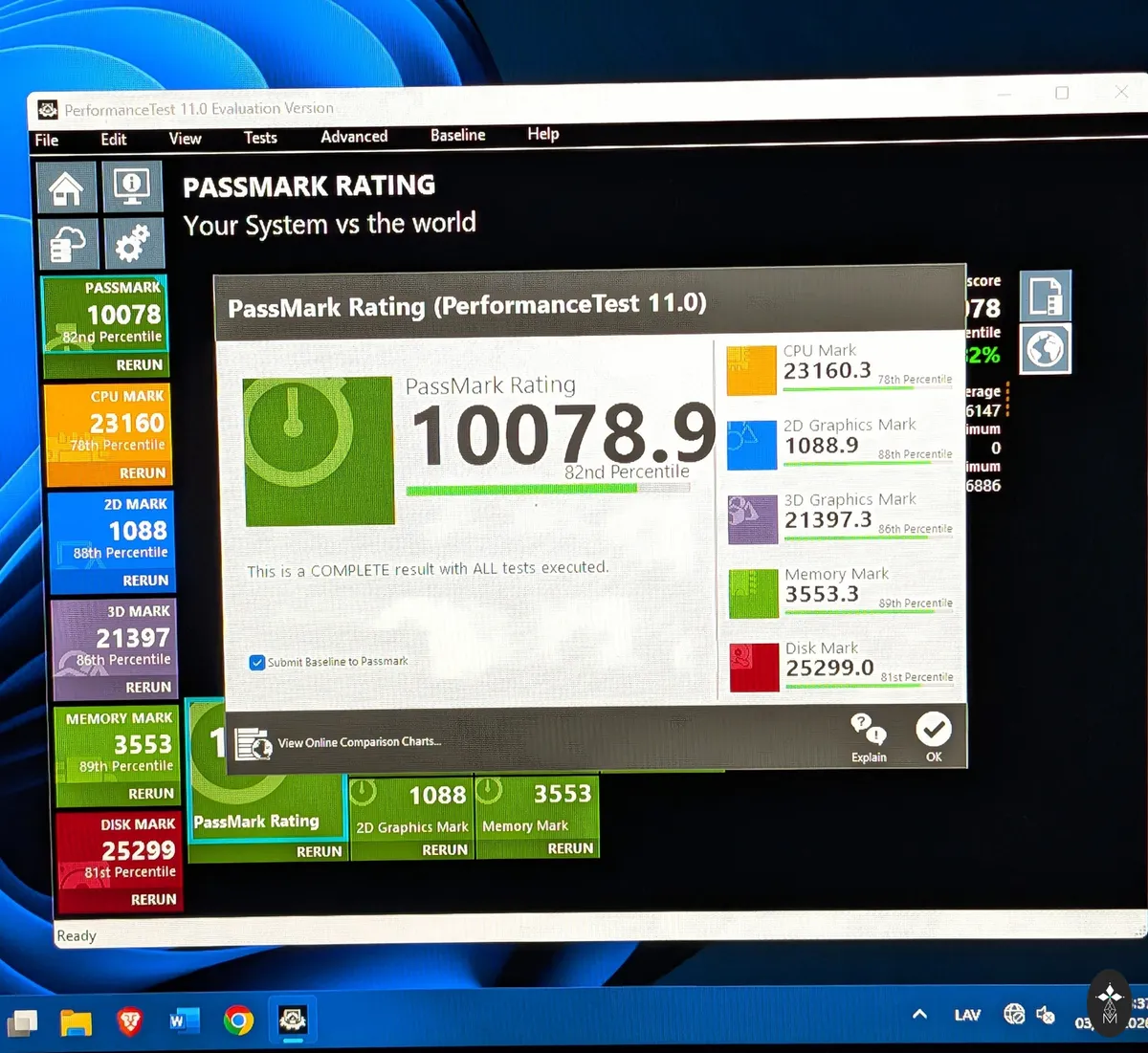The image size is (1148, 1053).
Task: Open the Tests menu
Action: tap(260, 138)
